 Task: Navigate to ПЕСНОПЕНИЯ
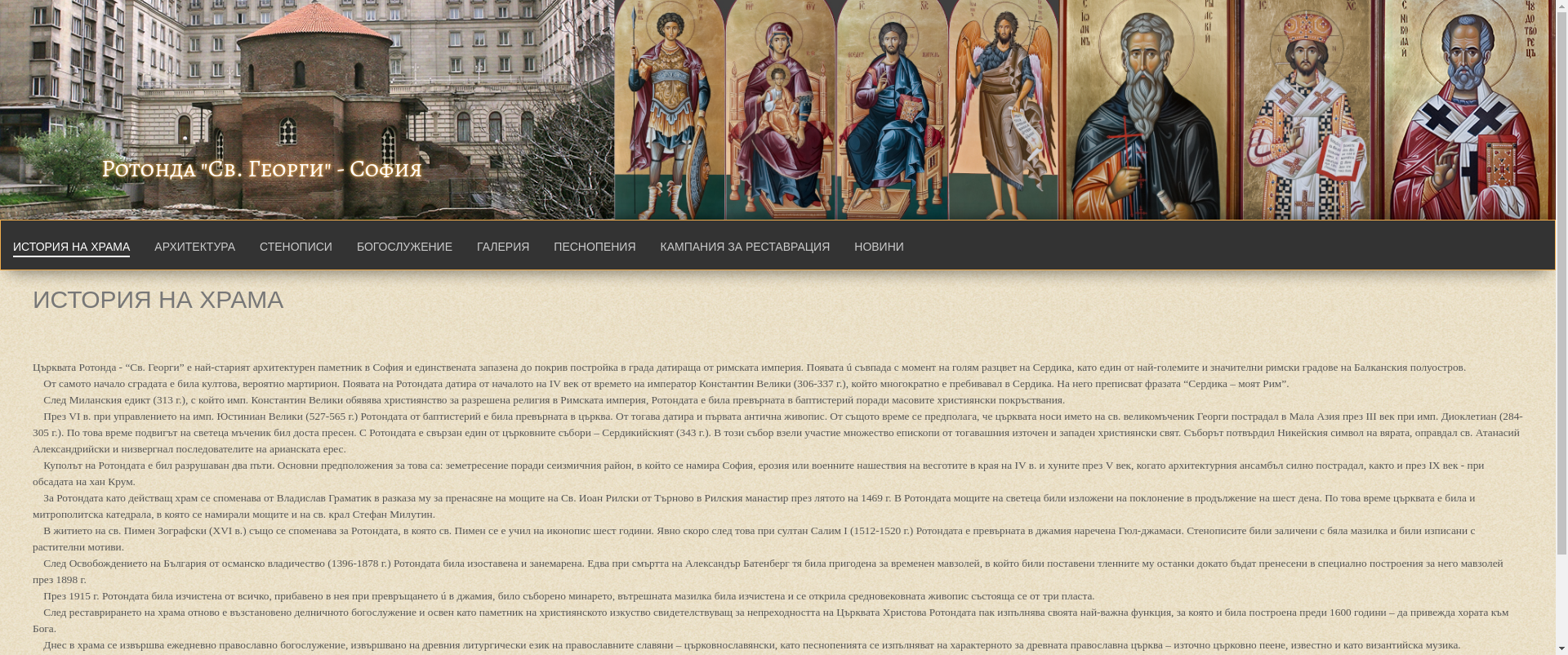595,247
